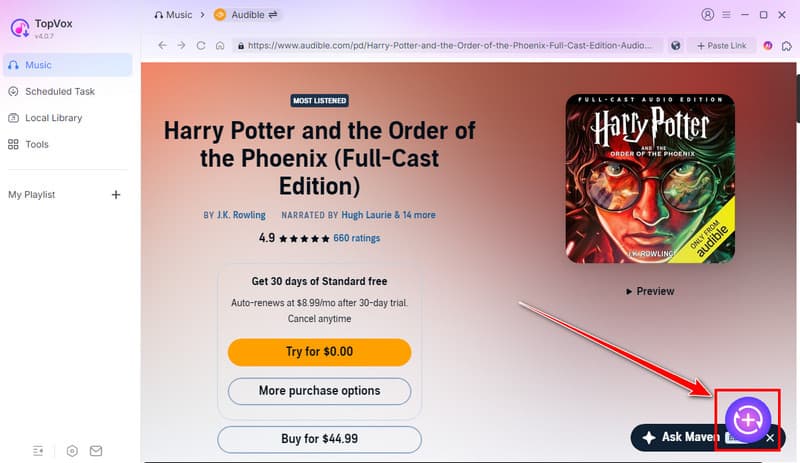Play the audiobook Preview
This screenshot has height=463, width=800.
point(650,291)
